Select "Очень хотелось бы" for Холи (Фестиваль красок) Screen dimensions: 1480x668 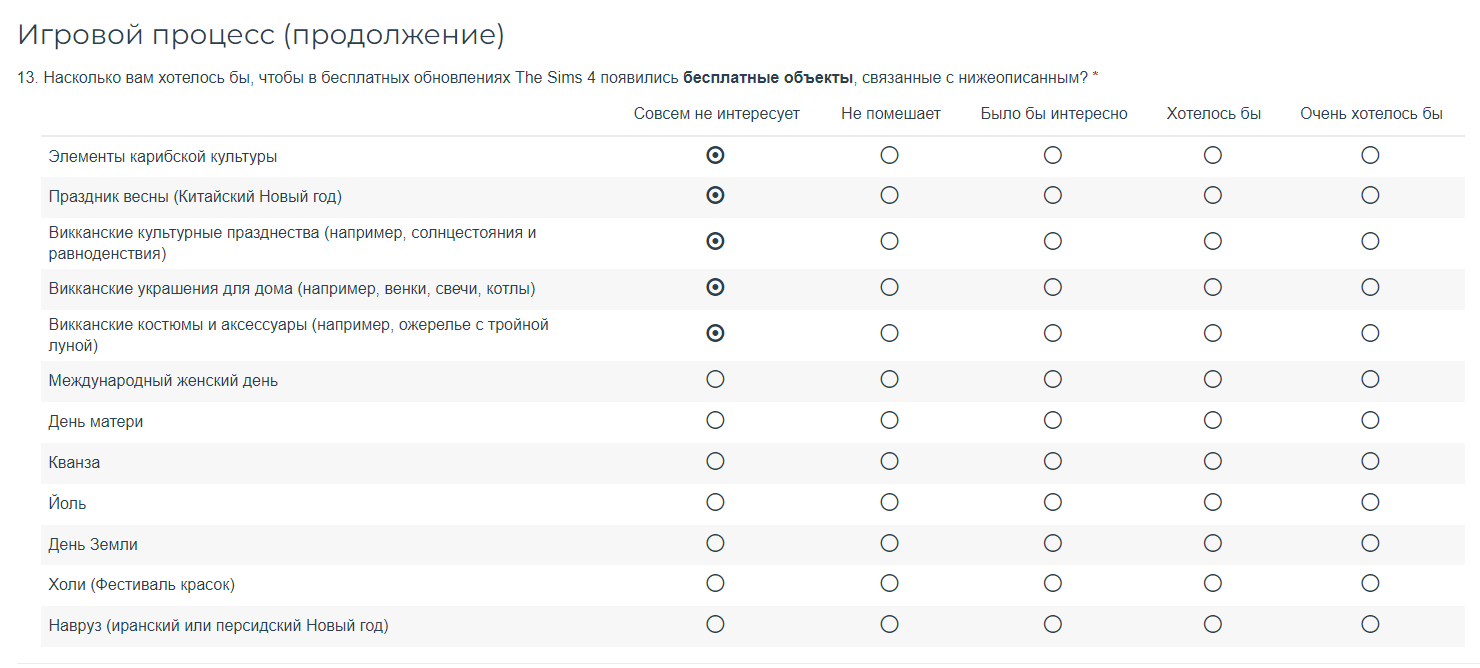coord(1370,583)
